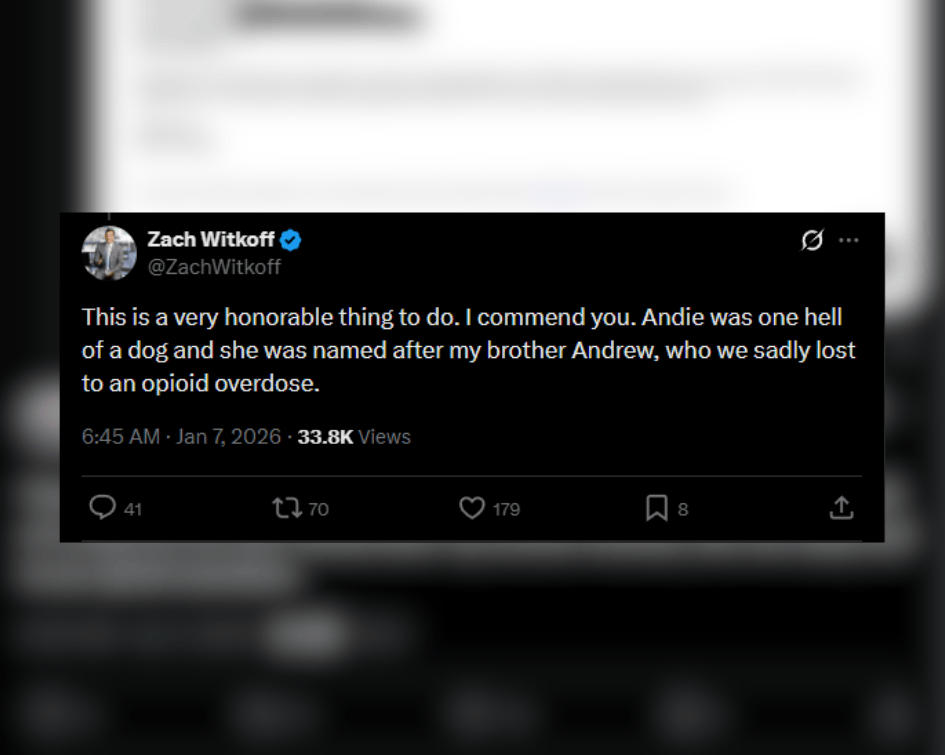Open the @ZachWitkoff handle link
Screen dimensions: 945x755
coord(214,267)
